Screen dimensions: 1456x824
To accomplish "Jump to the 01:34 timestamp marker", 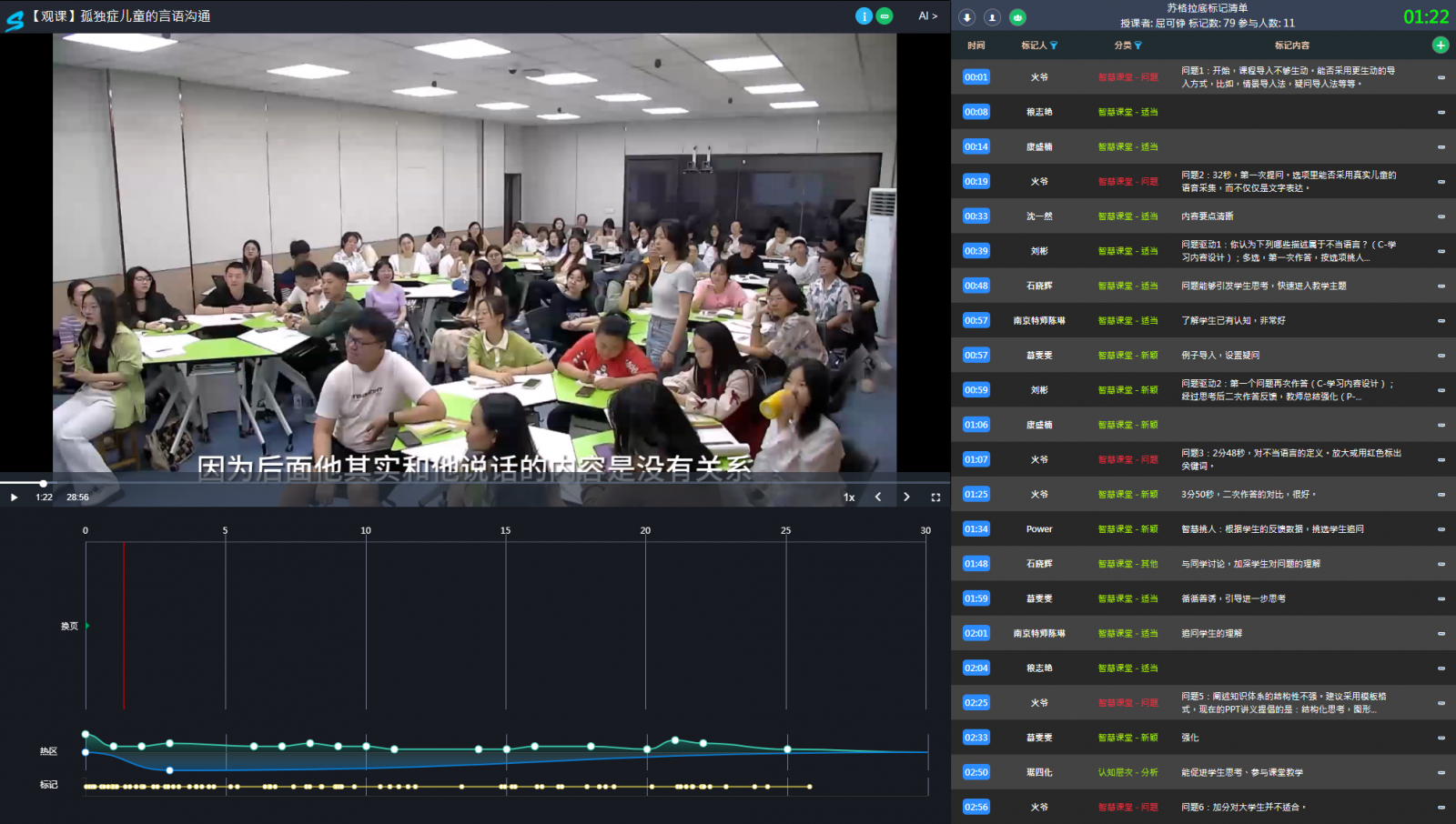I will pyautogui.click(x=976, y=529).
